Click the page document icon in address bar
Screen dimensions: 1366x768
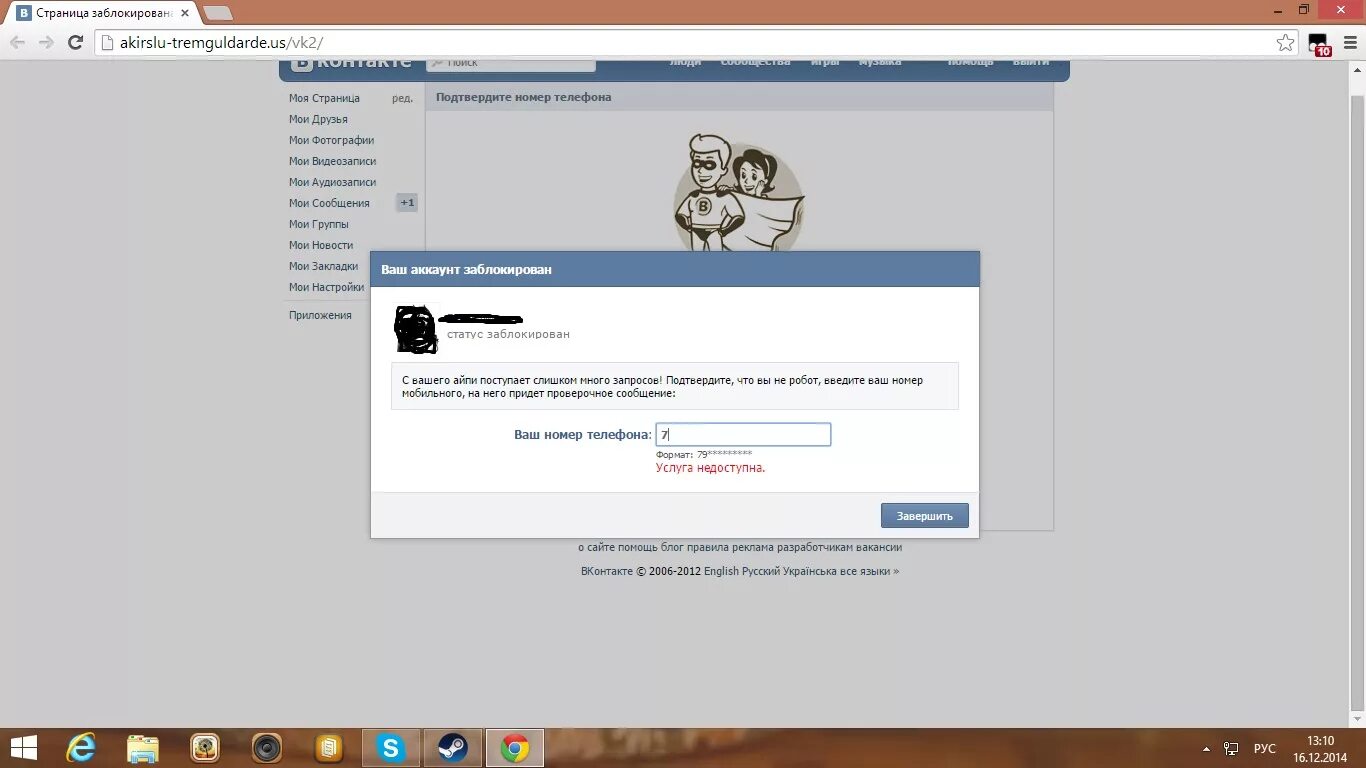[x=108, y=43]
